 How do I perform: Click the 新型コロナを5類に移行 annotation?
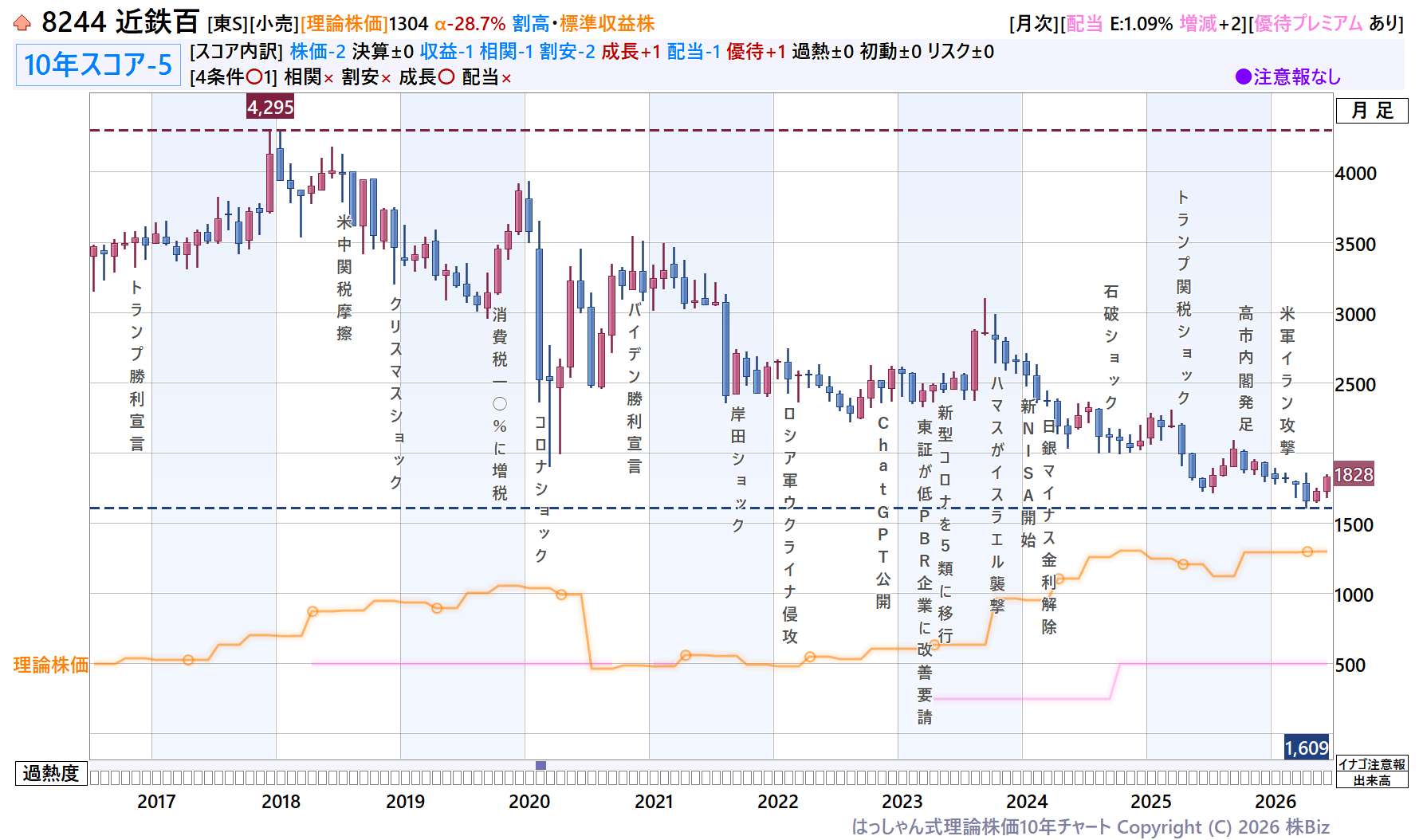(x=945, y=524)
